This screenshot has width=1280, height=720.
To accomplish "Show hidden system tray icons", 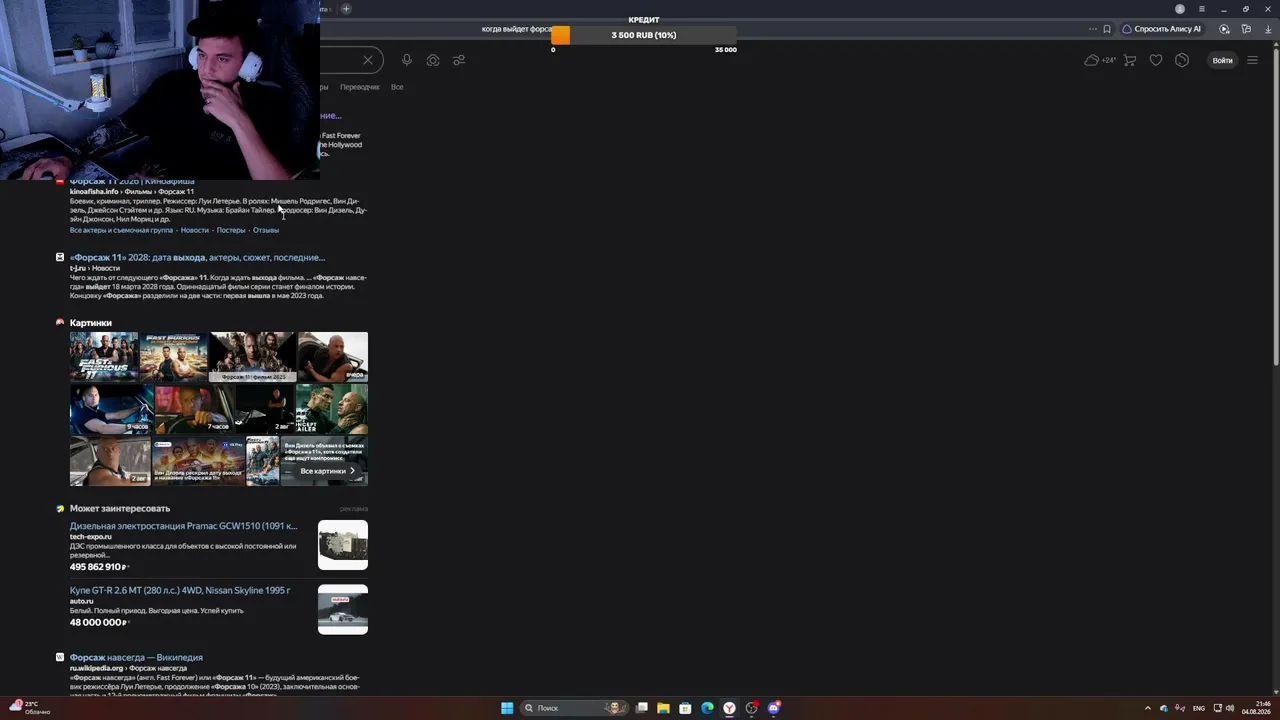I will click(1147, 708).
